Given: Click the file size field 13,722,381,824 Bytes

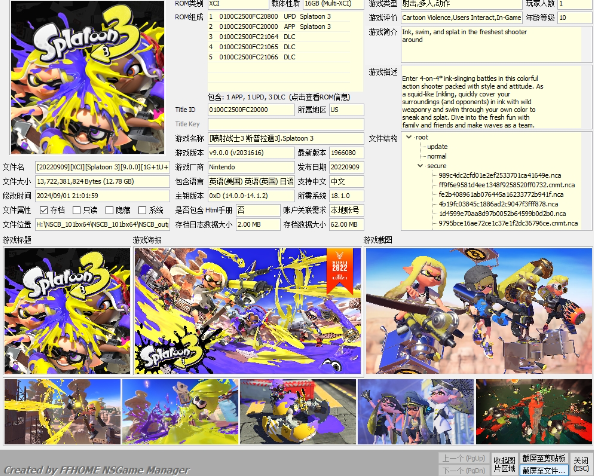Looking at the screenshot, I should pos(102,181).
